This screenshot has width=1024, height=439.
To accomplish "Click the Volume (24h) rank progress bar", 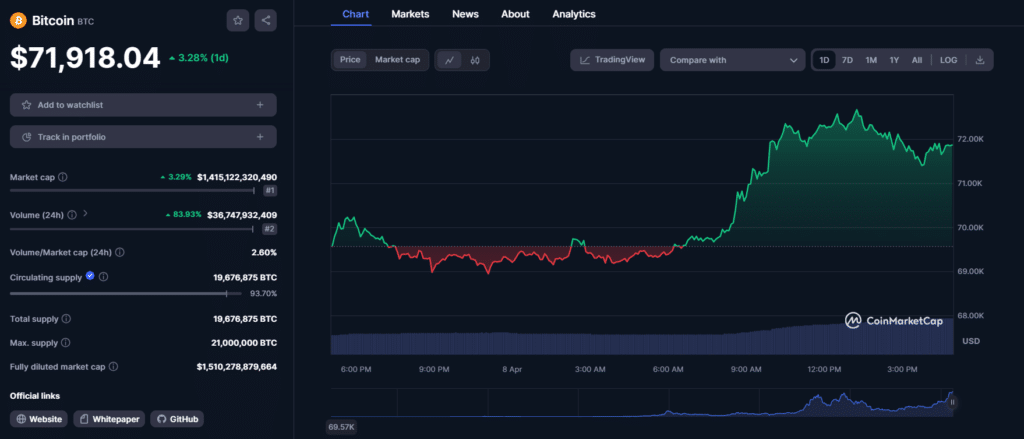I will (132, 229).
